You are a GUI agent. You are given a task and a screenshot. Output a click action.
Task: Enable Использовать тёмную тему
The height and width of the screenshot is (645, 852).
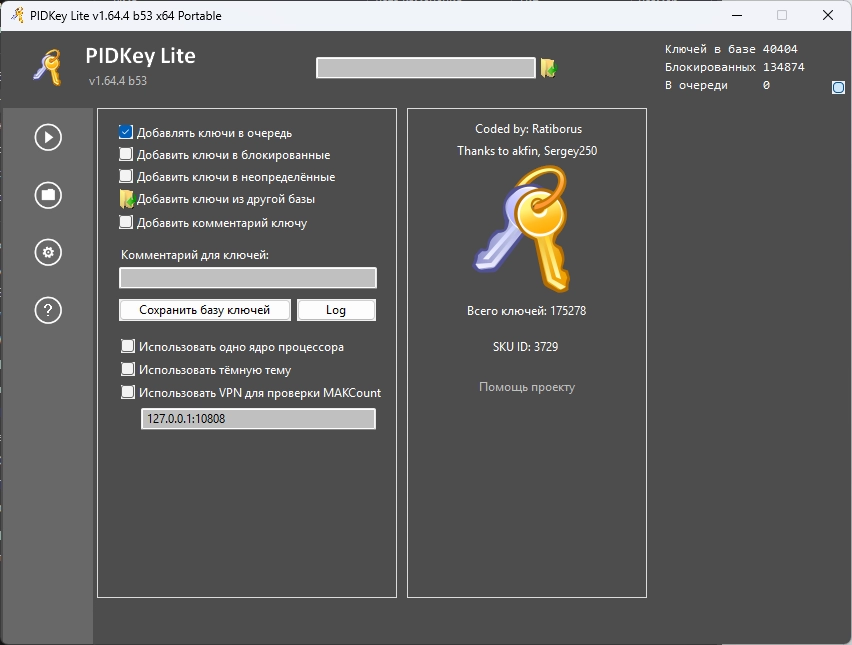pos(128,370)
